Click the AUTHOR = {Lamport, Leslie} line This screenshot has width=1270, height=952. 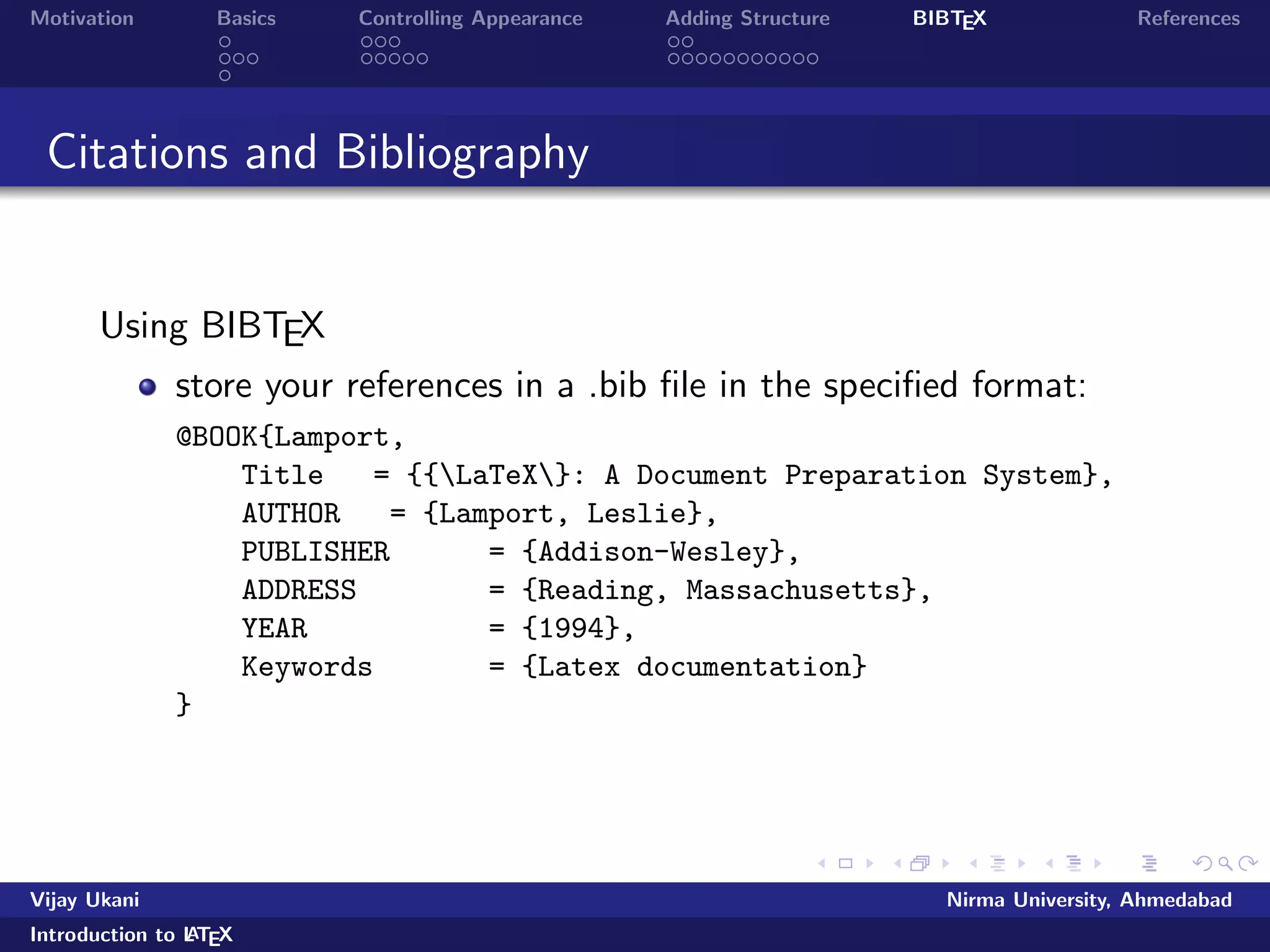point(479,514)
